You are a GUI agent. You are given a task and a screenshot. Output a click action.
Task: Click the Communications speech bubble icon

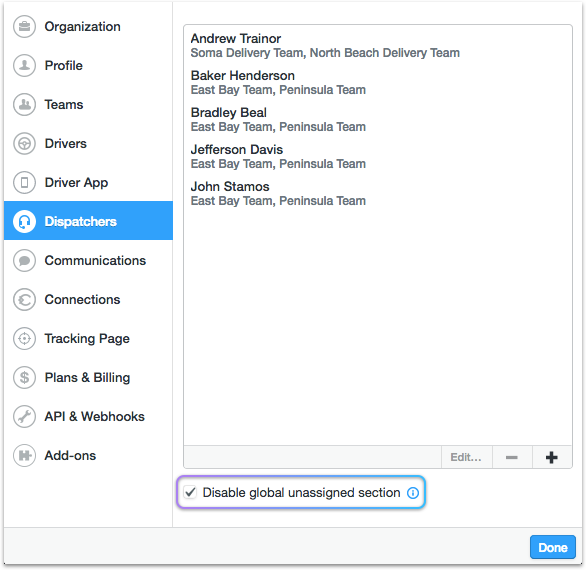24,261
